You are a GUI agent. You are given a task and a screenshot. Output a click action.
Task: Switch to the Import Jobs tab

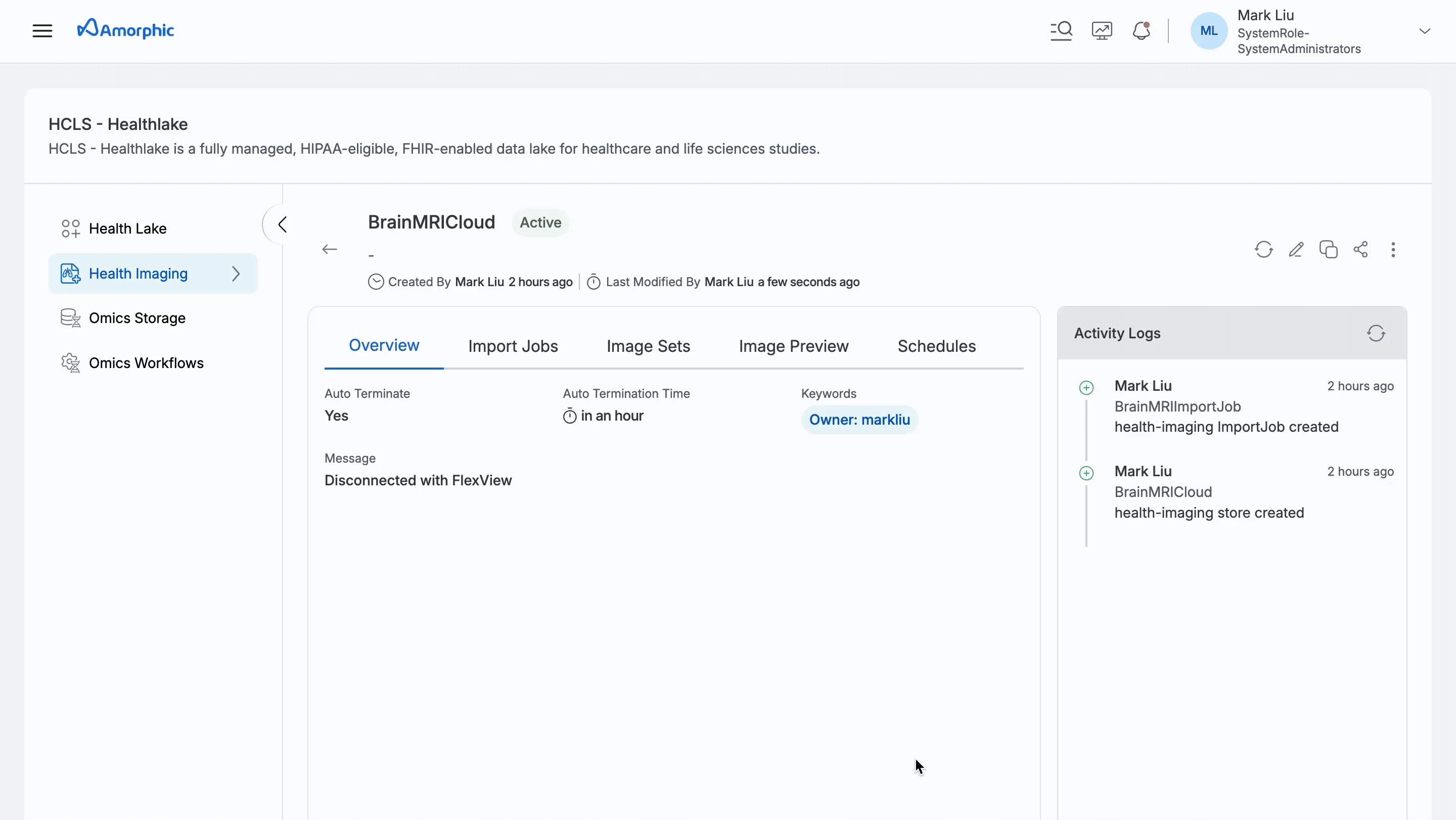point(513,346)
